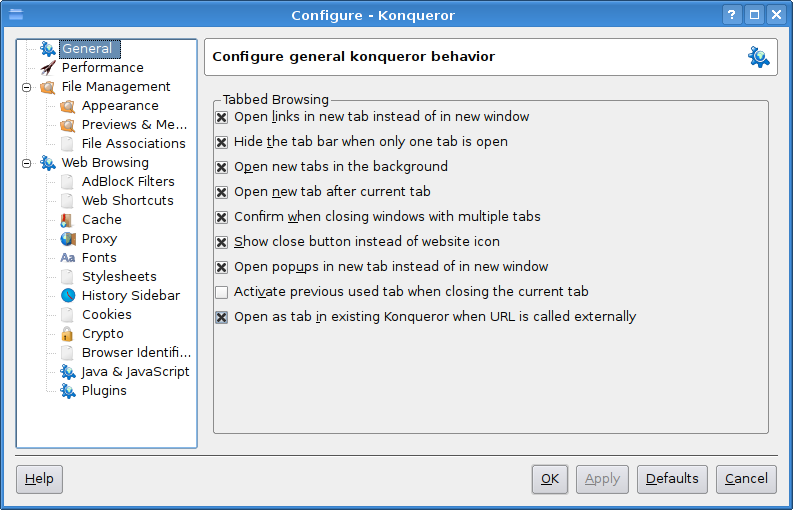Click the Java & JavaScript gear icon
The height and width of the screenshot is (510, 793).
tap(68, 372)
